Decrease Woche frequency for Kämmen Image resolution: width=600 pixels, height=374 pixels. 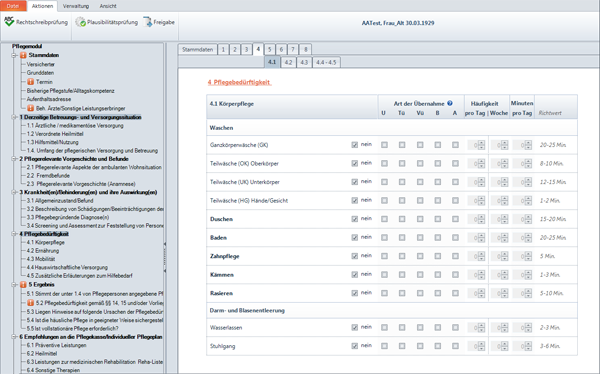coord(505,277)
